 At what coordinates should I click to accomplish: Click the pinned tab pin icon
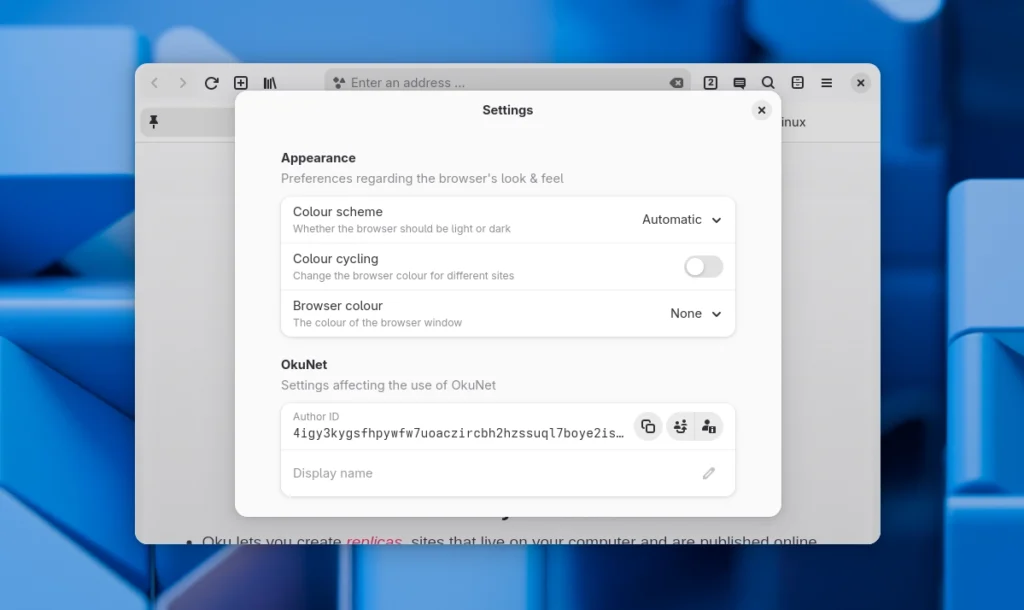click(153, 122)
